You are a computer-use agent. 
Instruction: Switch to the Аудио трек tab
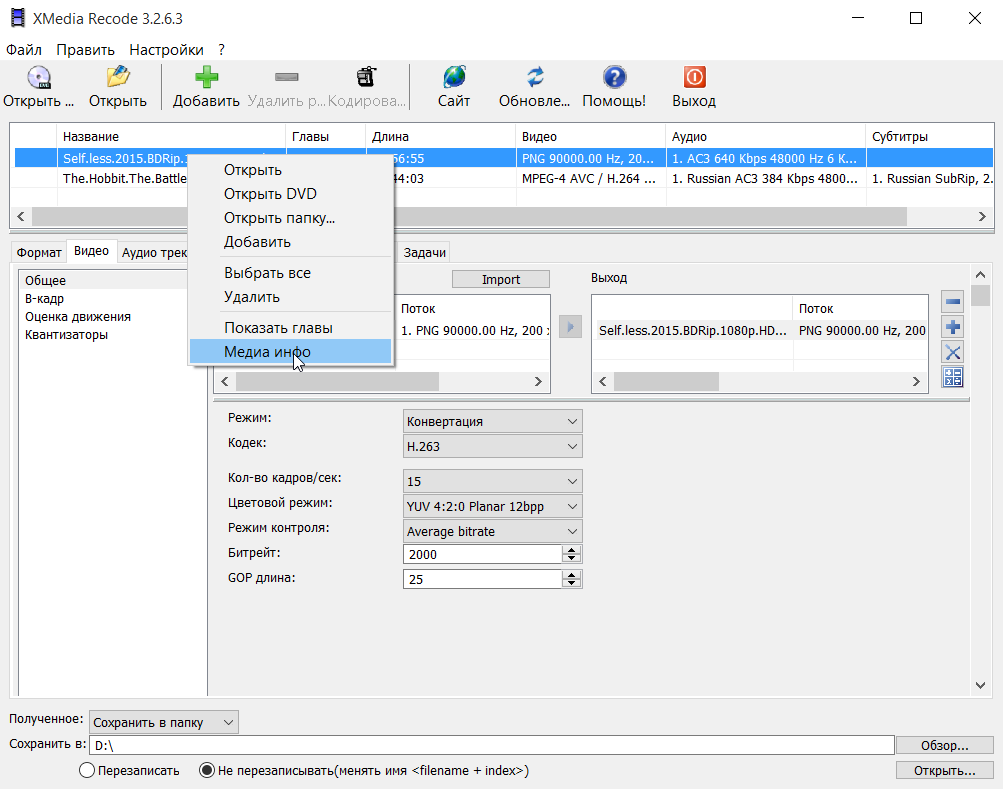[153, 252]
